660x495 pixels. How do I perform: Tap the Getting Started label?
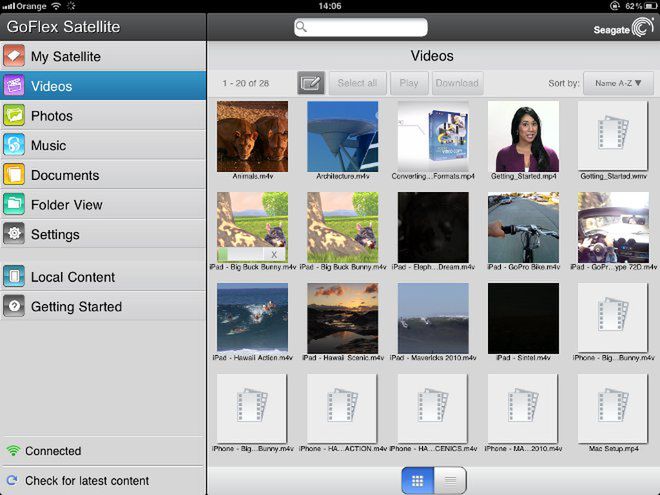(76, 306)
